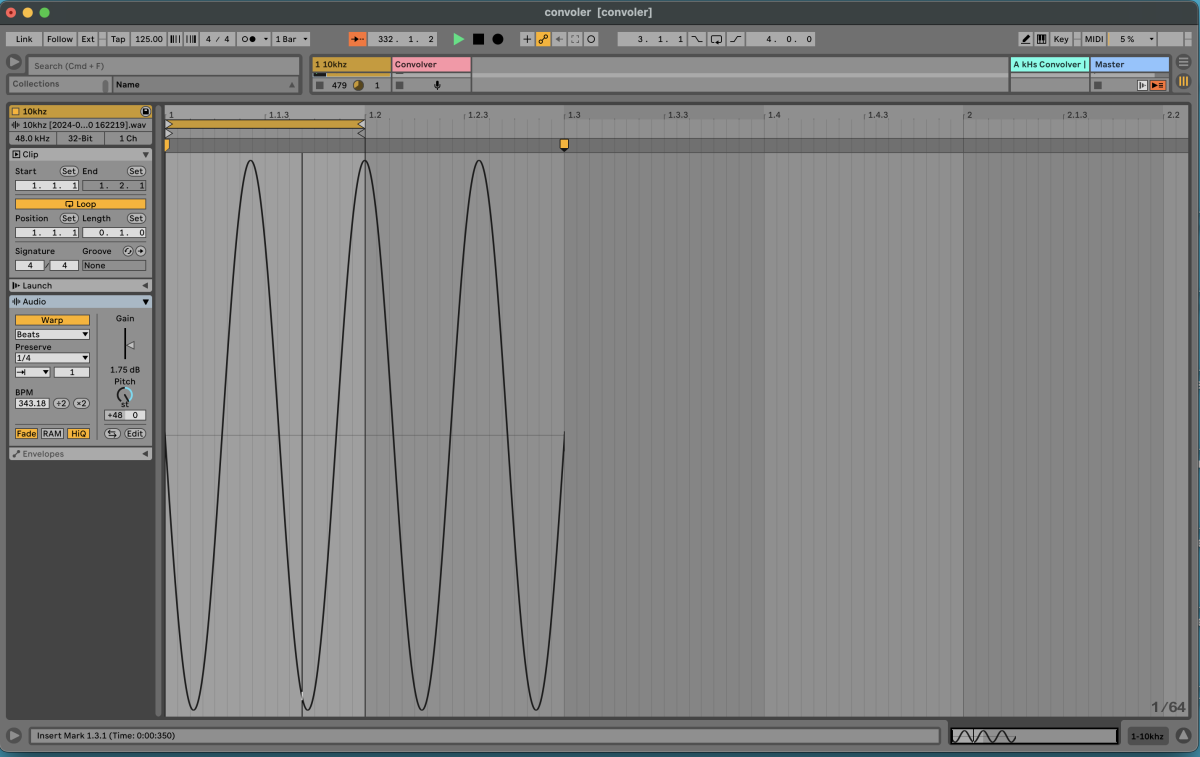Click the 10khz track stop button

pos(320,85)
